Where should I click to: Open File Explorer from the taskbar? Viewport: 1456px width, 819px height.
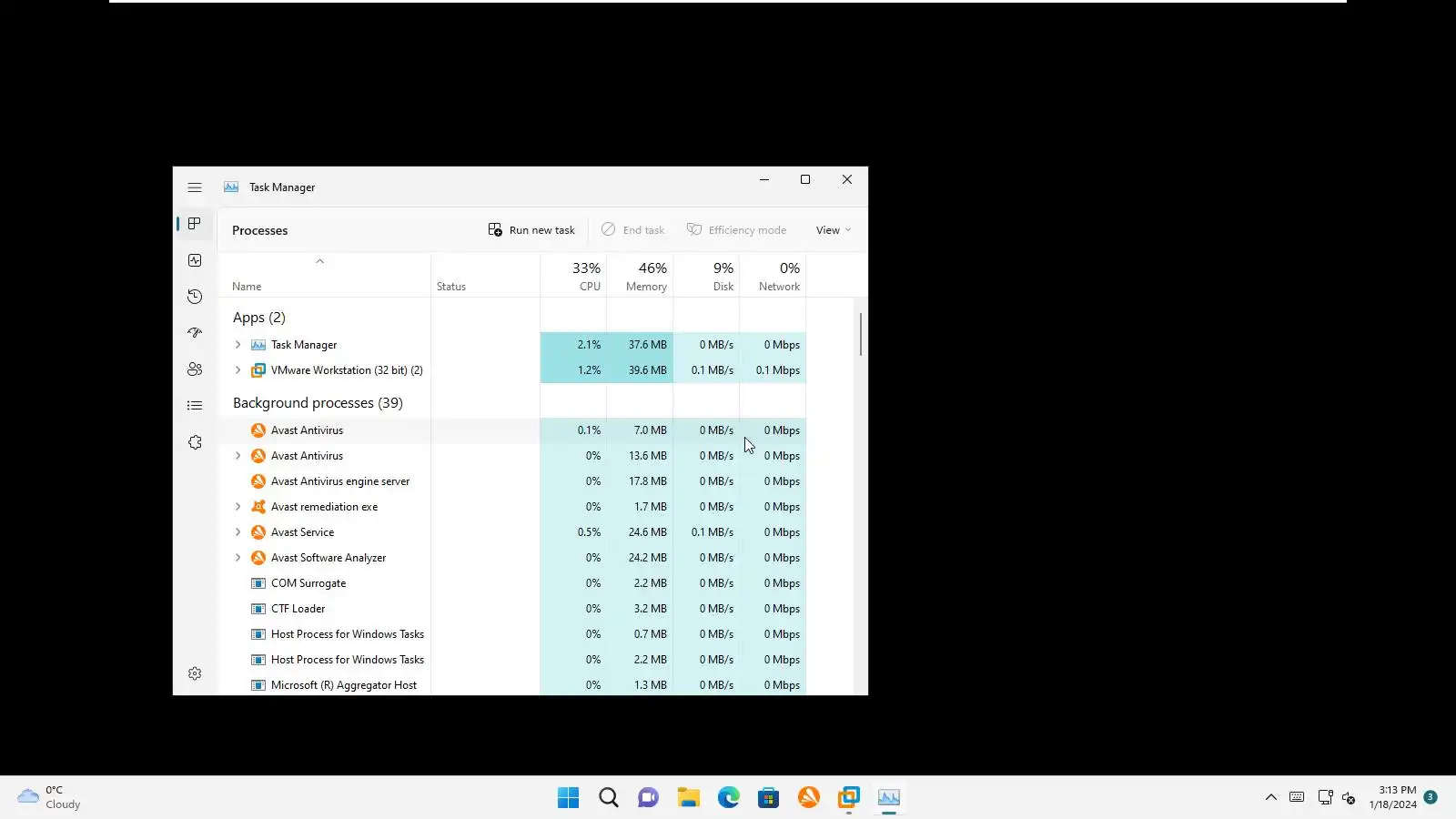tap(689, 798)
